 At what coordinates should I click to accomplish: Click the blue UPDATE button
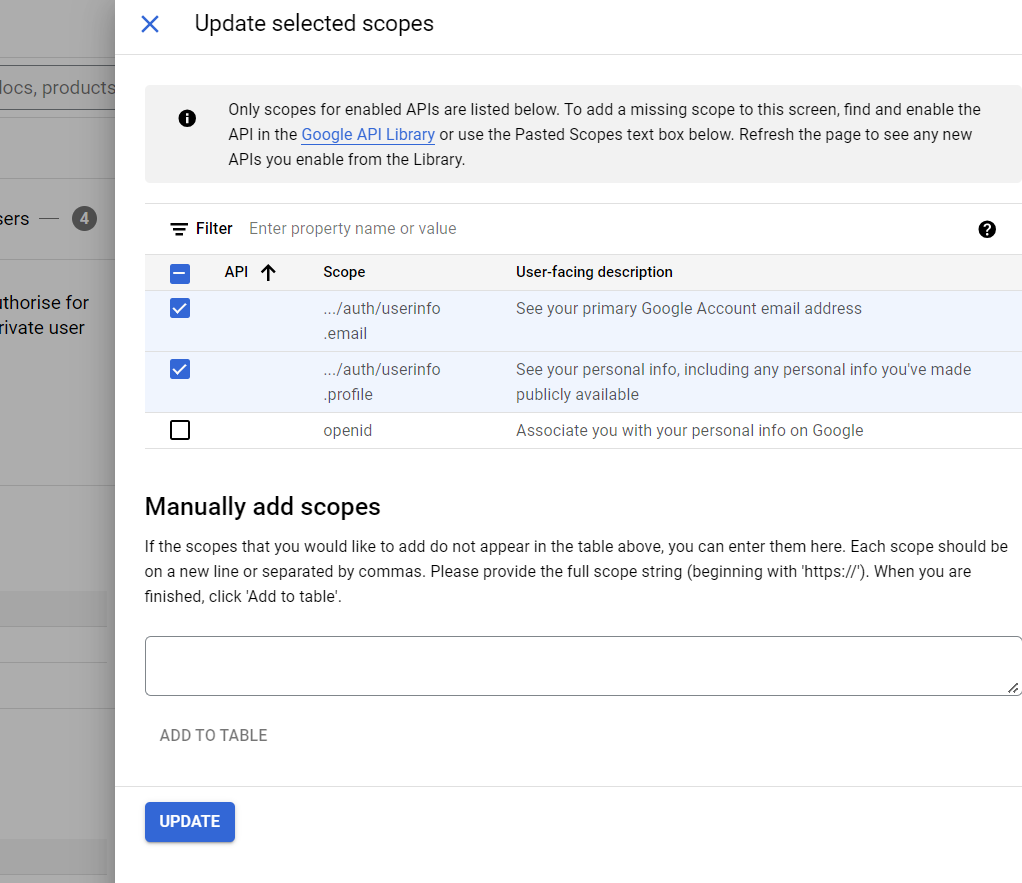coord(190,822)
